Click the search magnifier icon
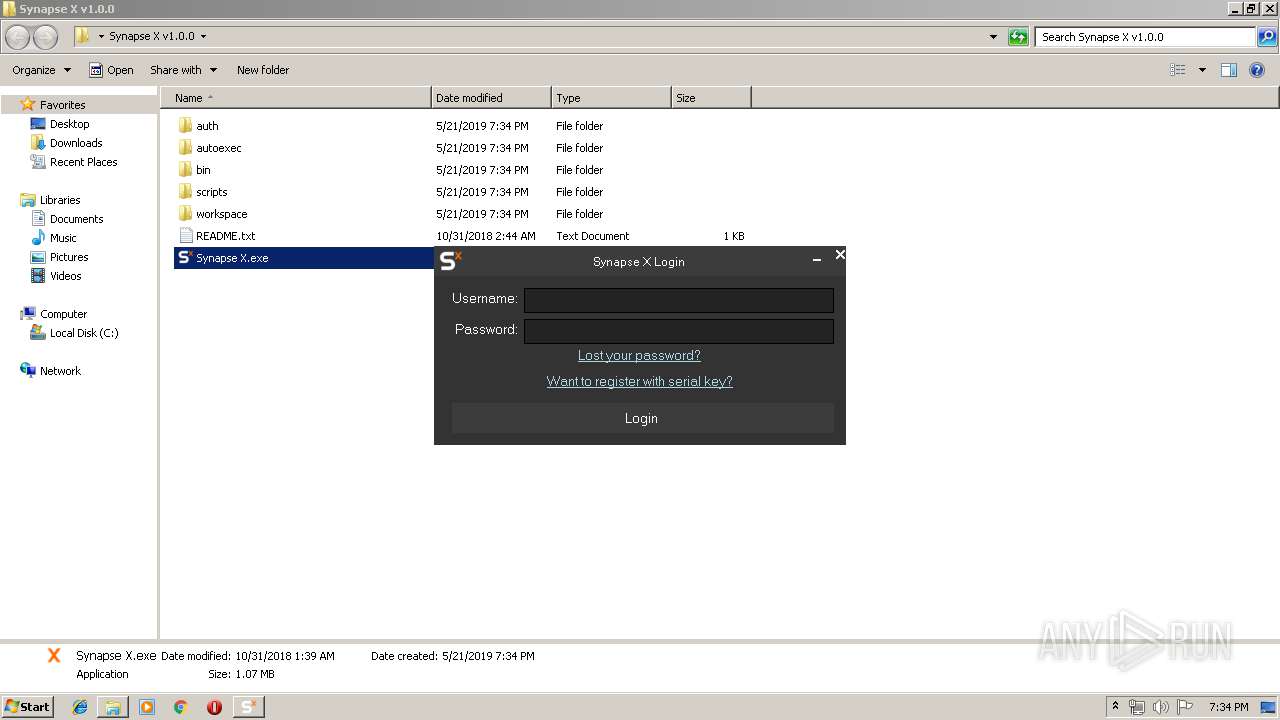The height and width of the screenshot is (720, 1280). [1266, 37]
